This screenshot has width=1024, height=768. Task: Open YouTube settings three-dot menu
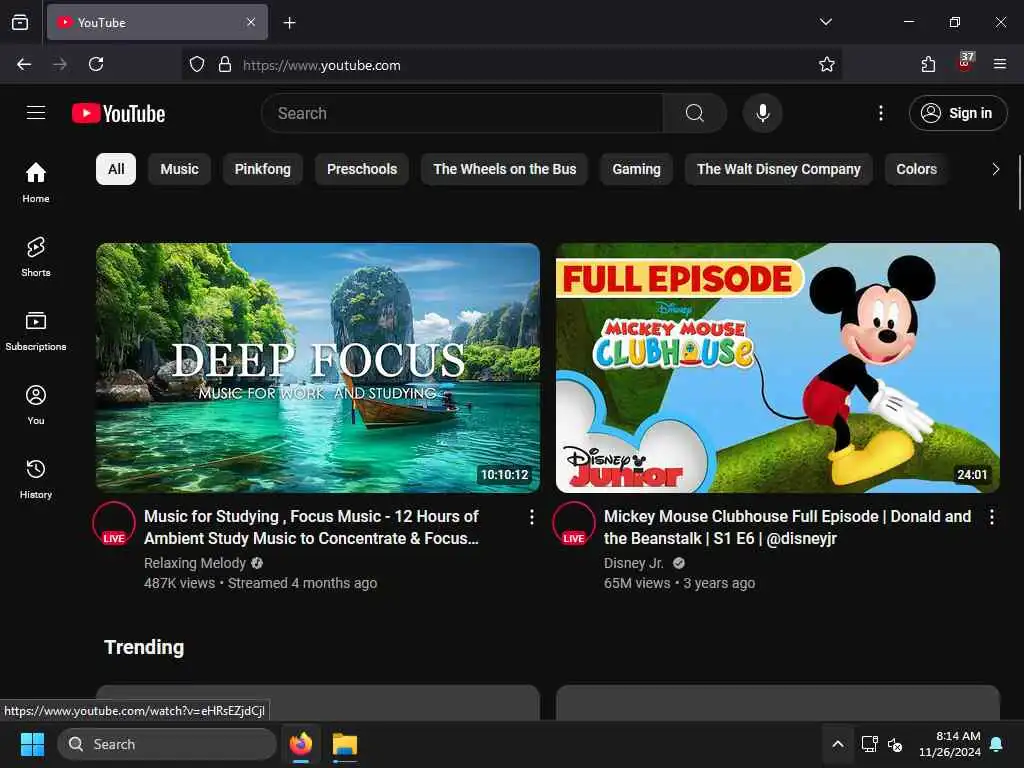coord(881,113)
